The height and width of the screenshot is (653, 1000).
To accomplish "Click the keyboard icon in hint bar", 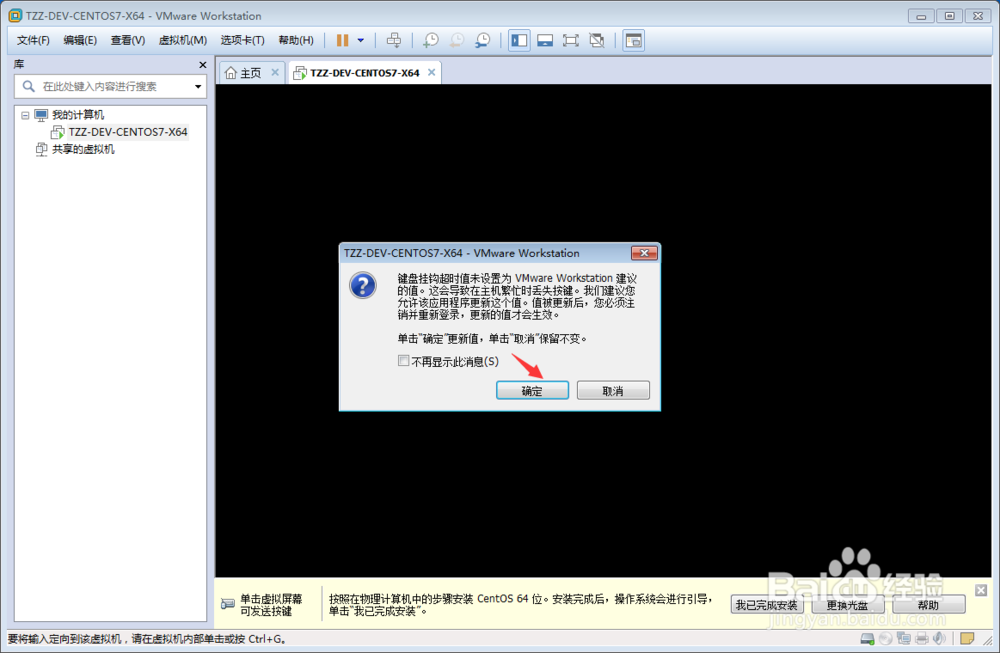I will coord(228,604).
